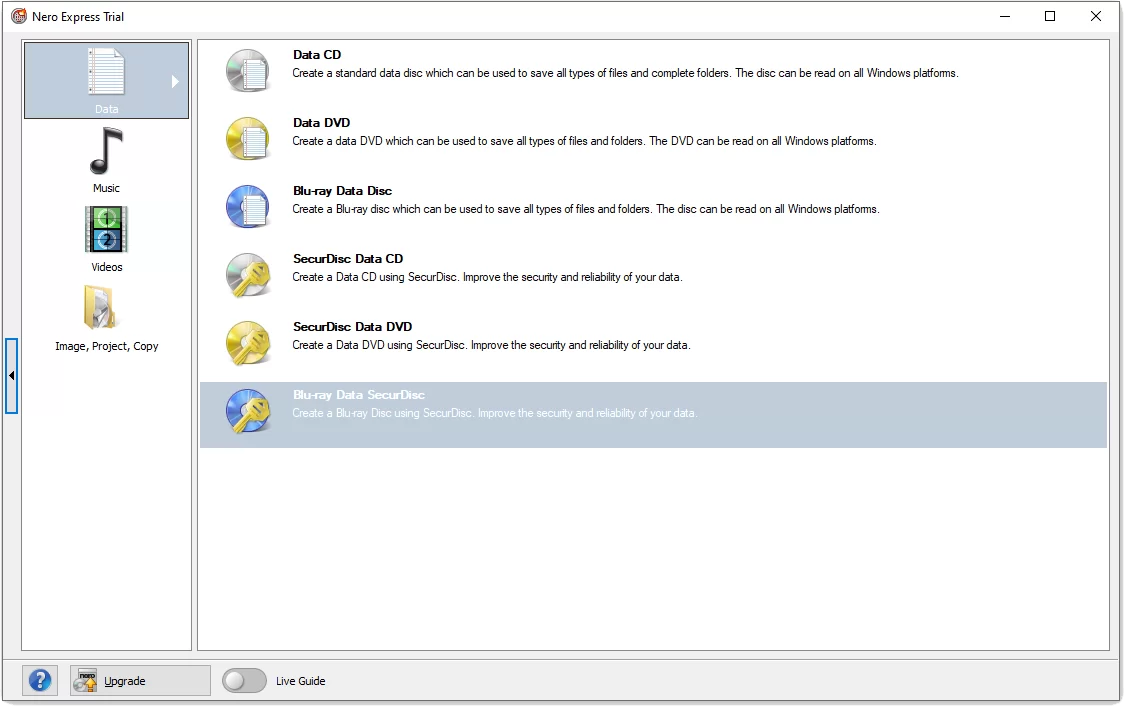Collapse the side panel with the left arrow

[x=11, y=376]
